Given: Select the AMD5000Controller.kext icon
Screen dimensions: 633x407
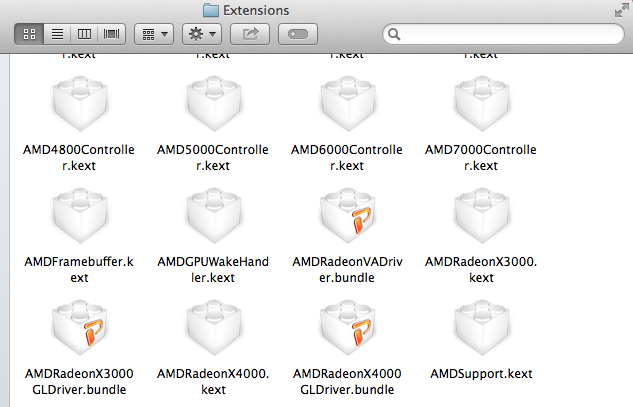Looking at the screenshot, I should (x=214, y=103).
